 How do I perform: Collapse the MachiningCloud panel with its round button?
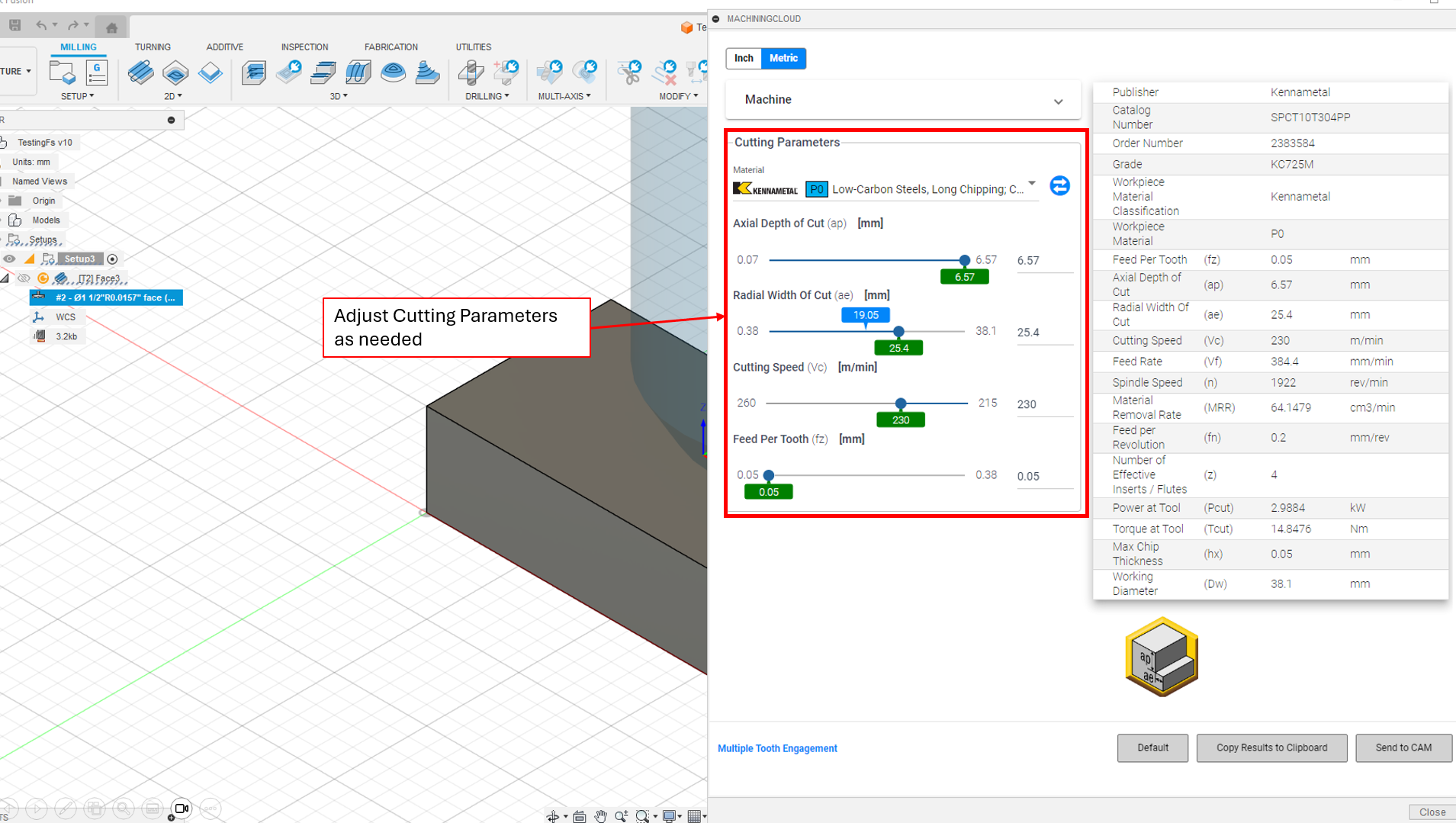[715, 19]
